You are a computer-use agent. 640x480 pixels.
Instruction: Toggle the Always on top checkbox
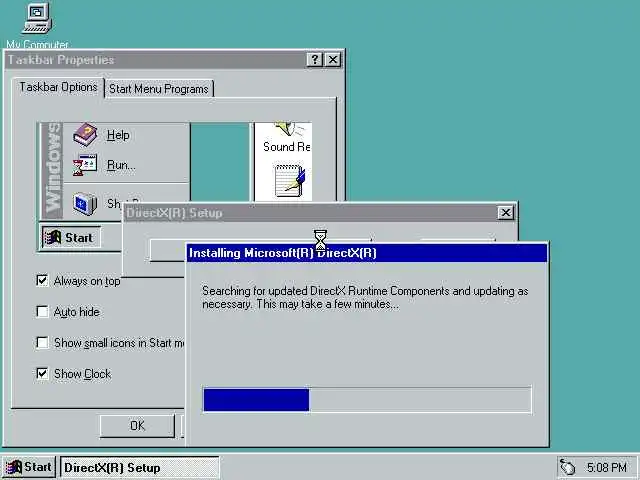pos(42,280)
